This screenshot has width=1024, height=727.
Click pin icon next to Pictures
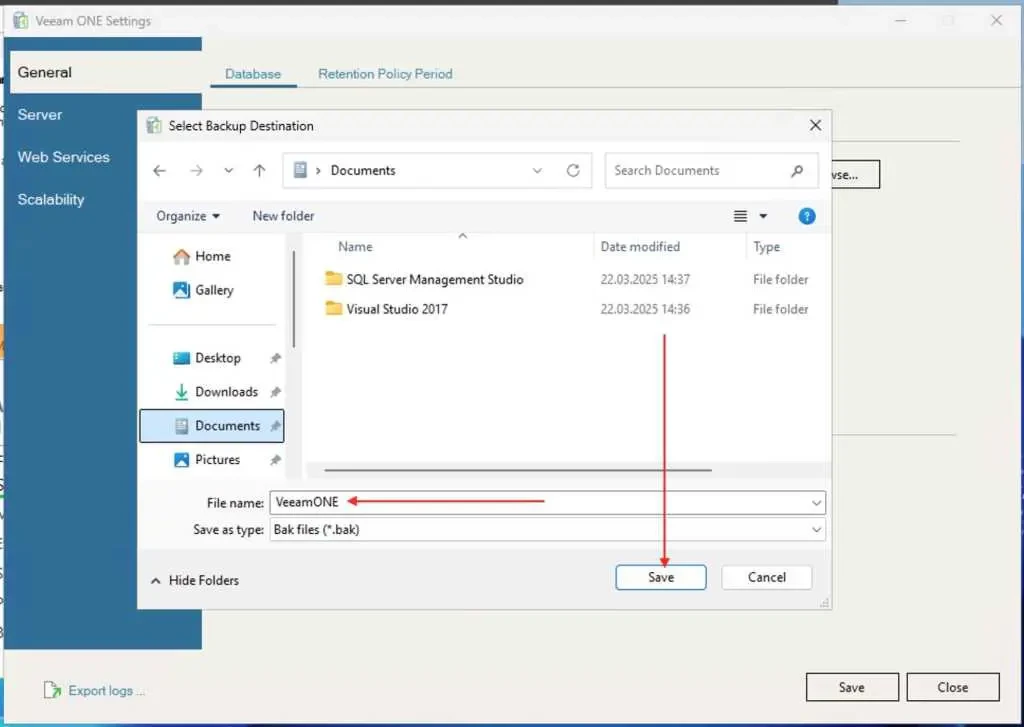pyautogui.click(x=276, y=460)
